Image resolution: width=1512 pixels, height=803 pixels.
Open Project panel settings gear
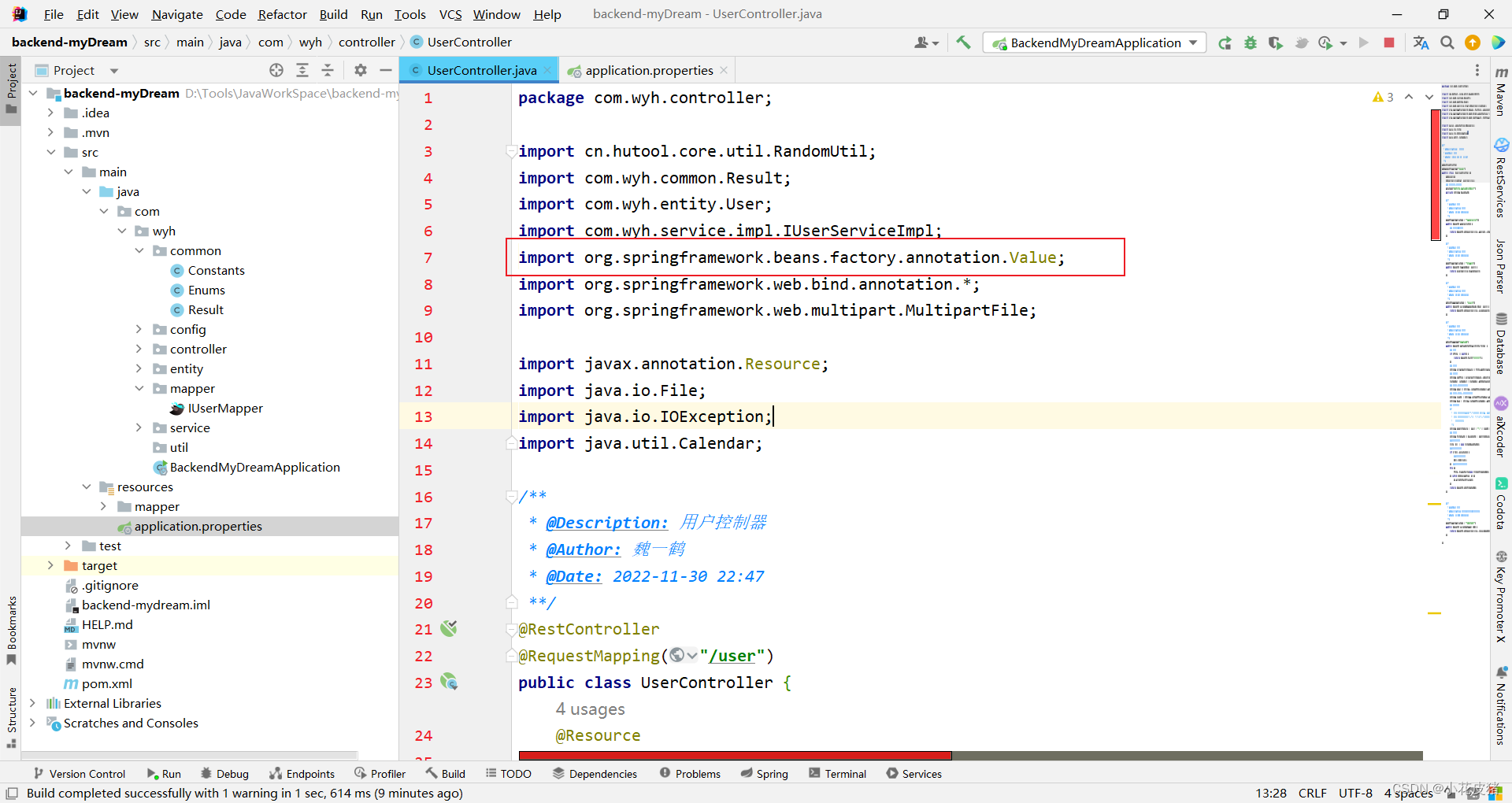pyautogui.click(x=361, y=70)
